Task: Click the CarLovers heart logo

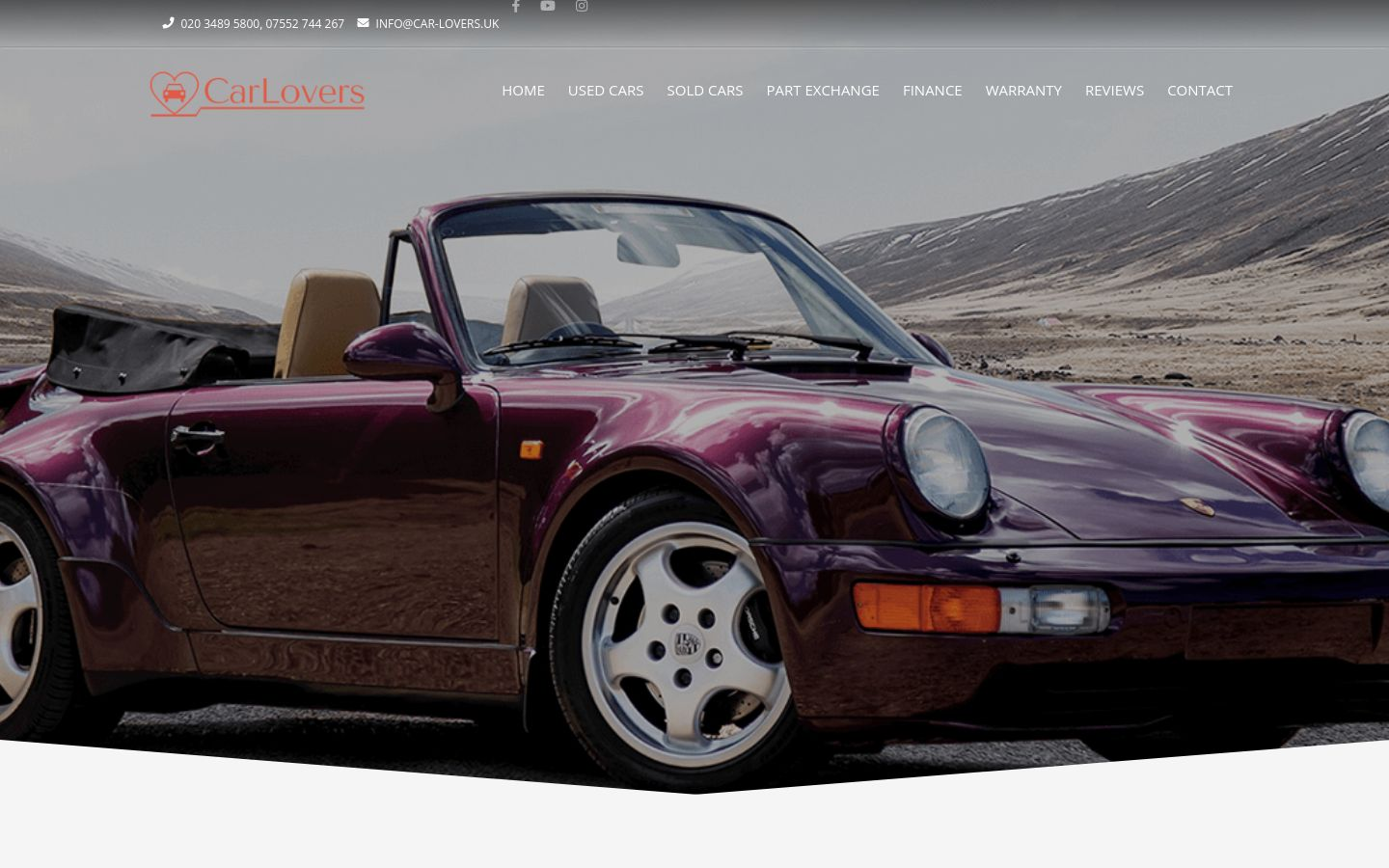Action: (258, 94)
